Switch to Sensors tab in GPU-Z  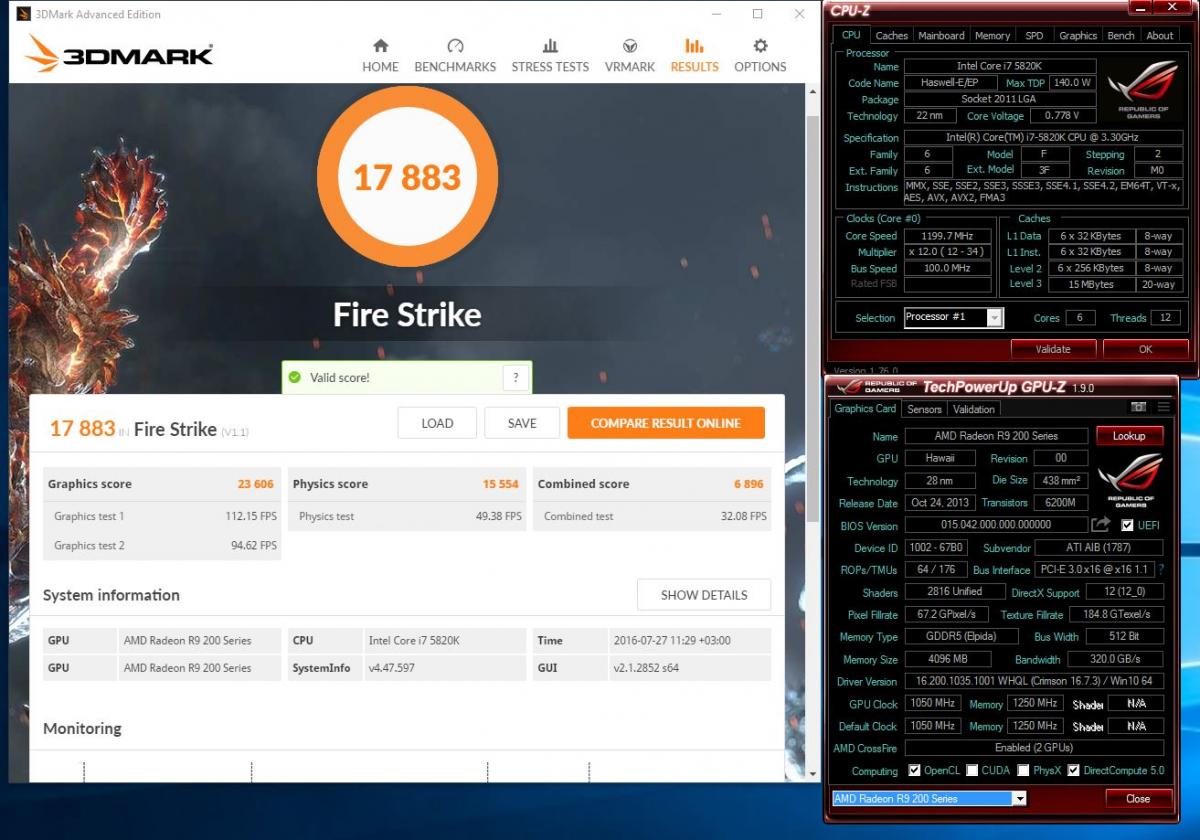(924, 409)
